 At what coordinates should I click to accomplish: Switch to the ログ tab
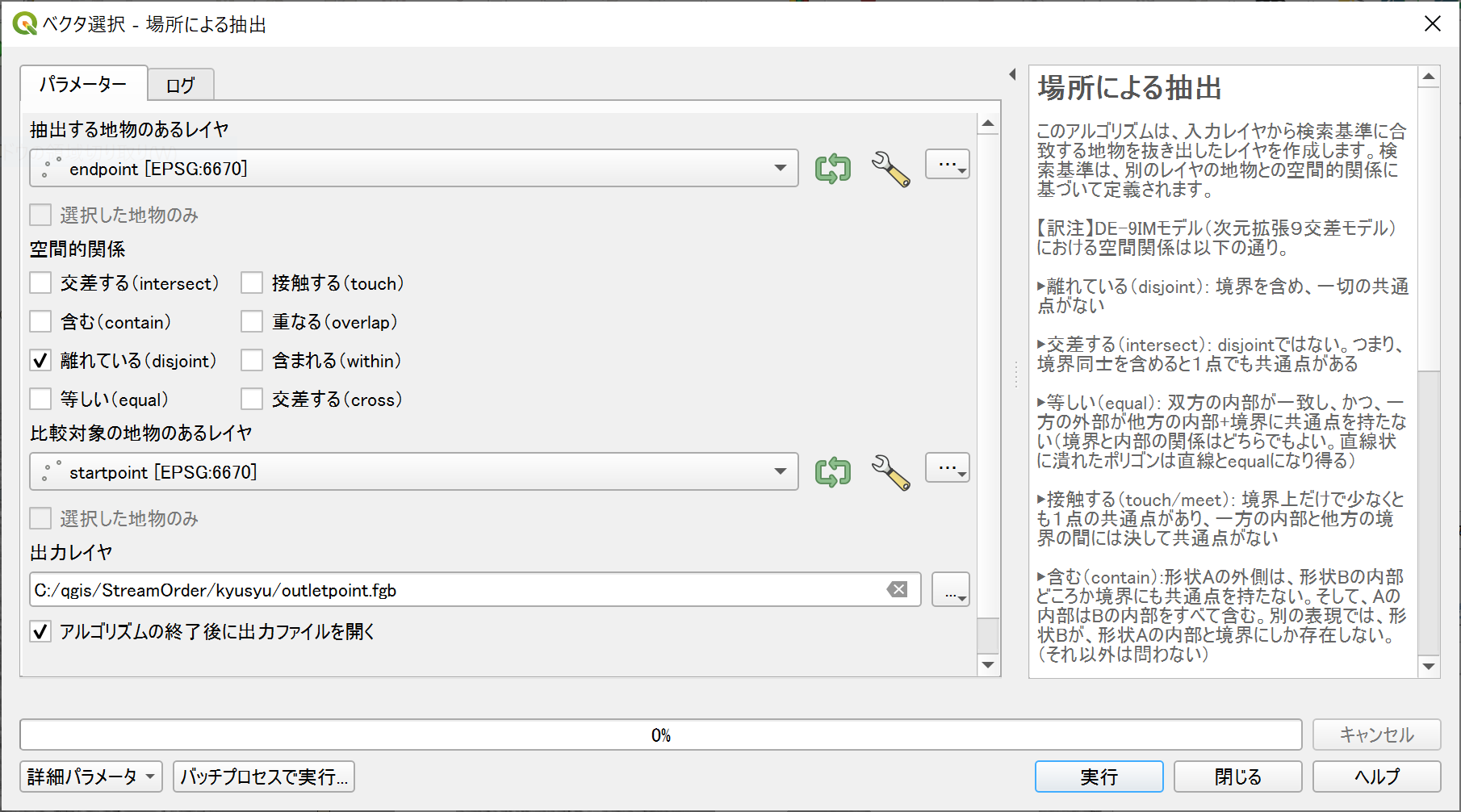181,86
